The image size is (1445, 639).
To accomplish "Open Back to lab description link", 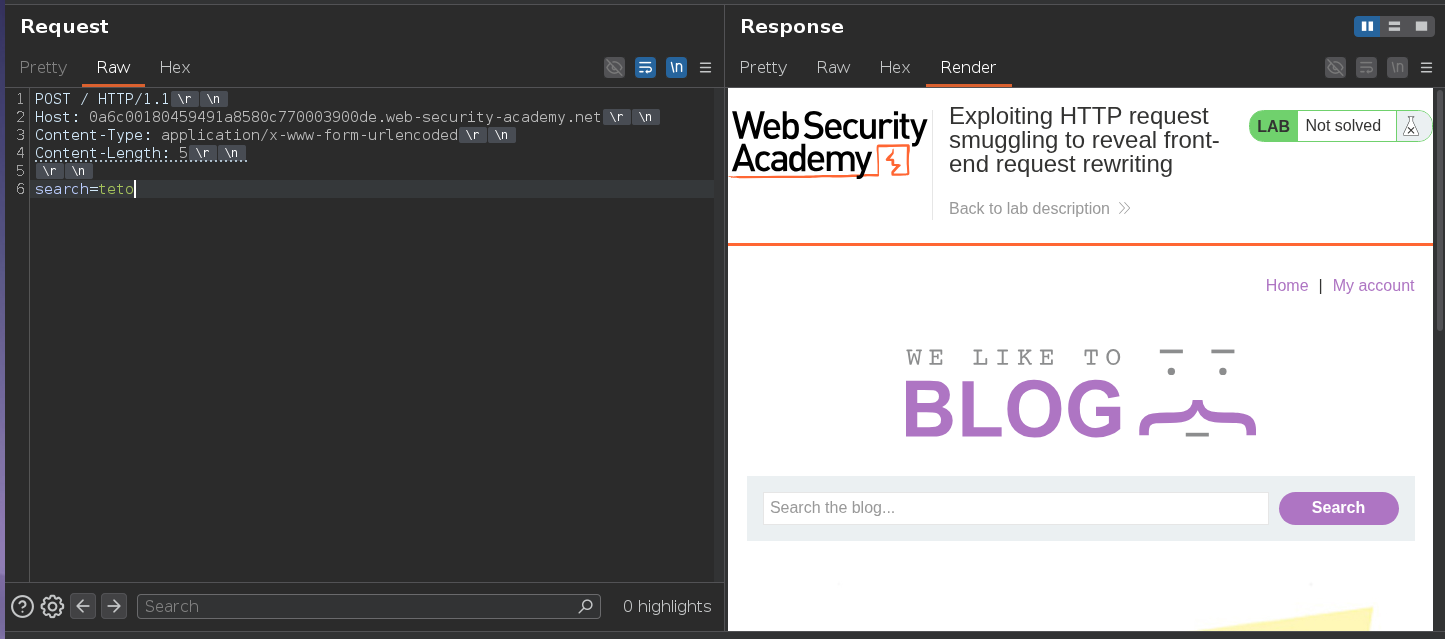I will pyautogui.click(x=1039, y=208).
